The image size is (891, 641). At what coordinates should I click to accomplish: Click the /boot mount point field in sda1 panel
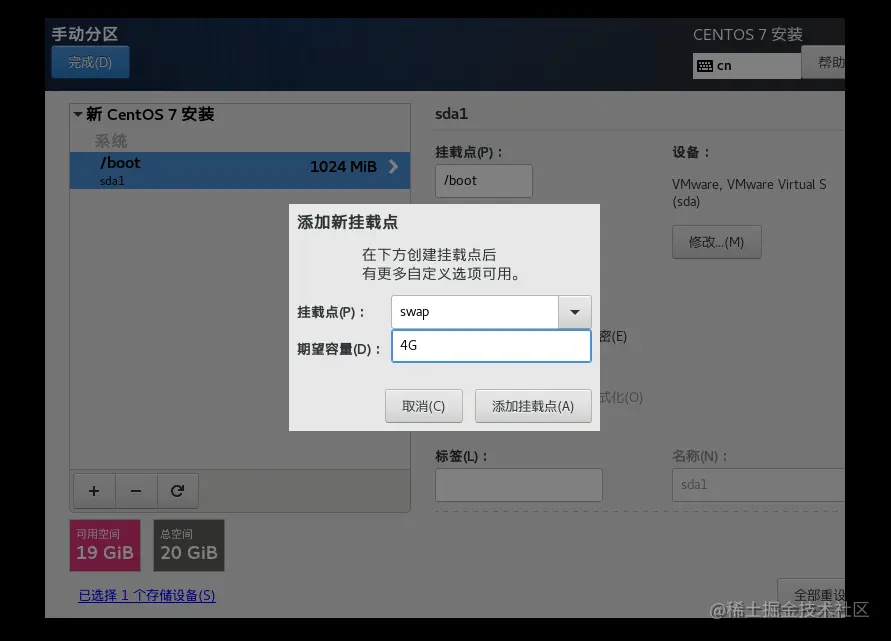coord(484,181)
